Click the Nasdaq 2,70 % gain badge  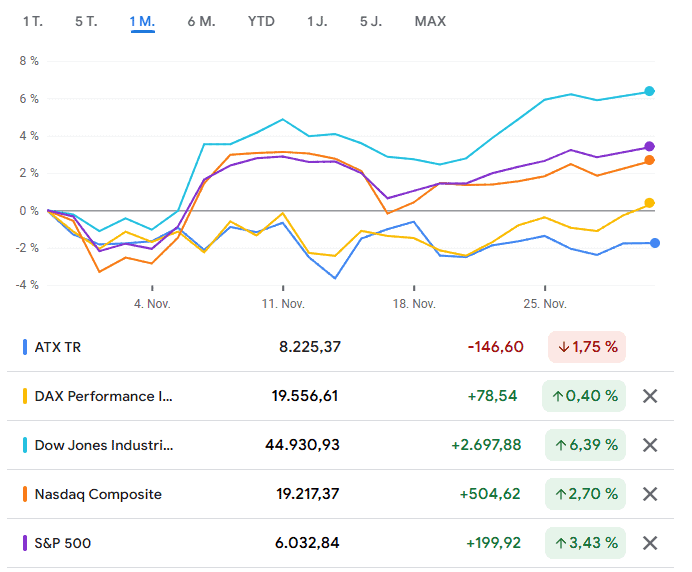pos(586,494)
